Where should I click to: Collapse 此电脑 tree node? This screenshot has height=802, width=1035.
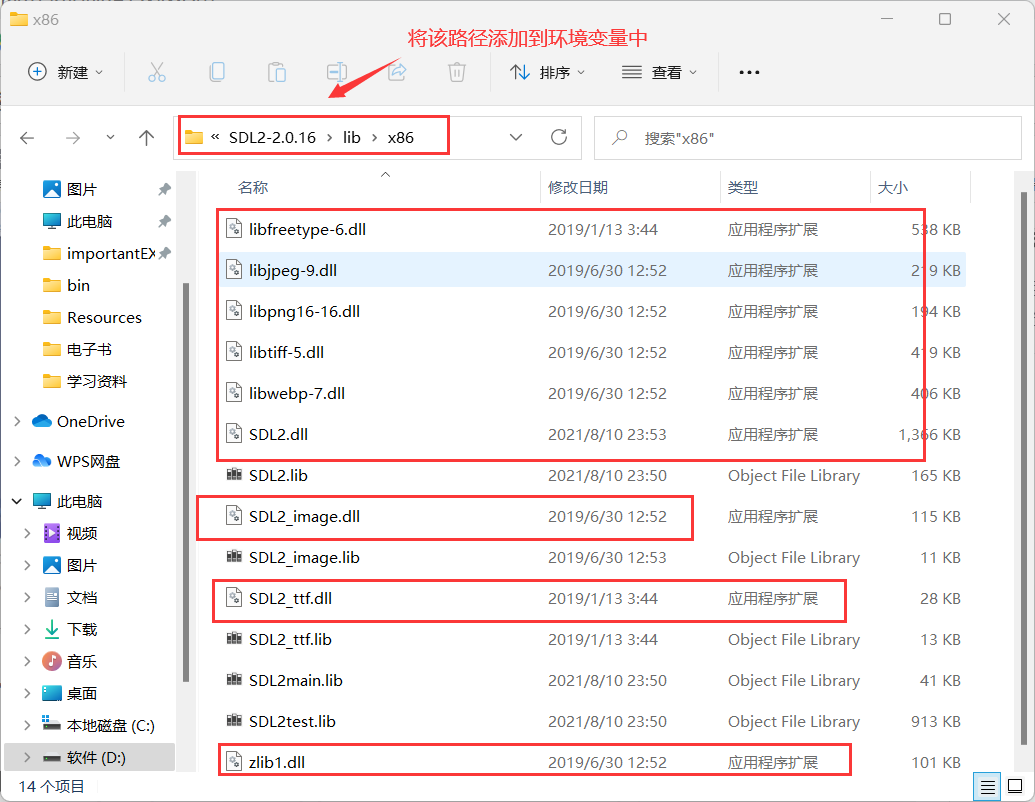point(17,502)
